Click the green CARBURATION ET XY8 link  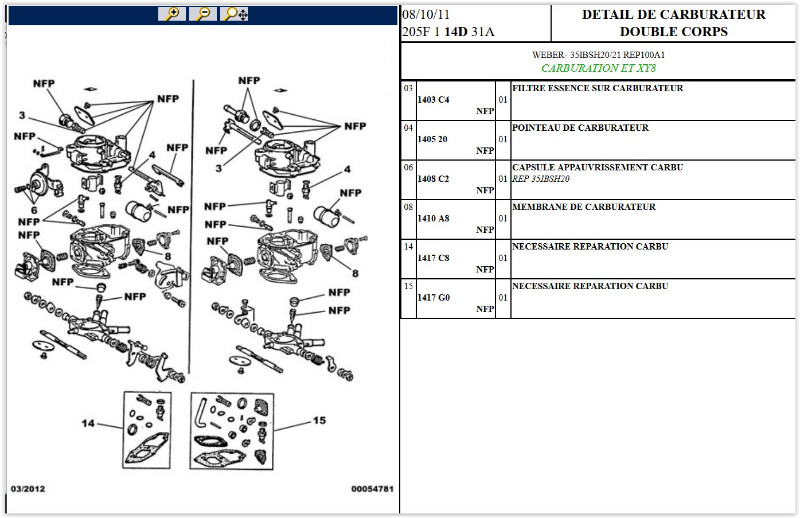pos(597,69)
